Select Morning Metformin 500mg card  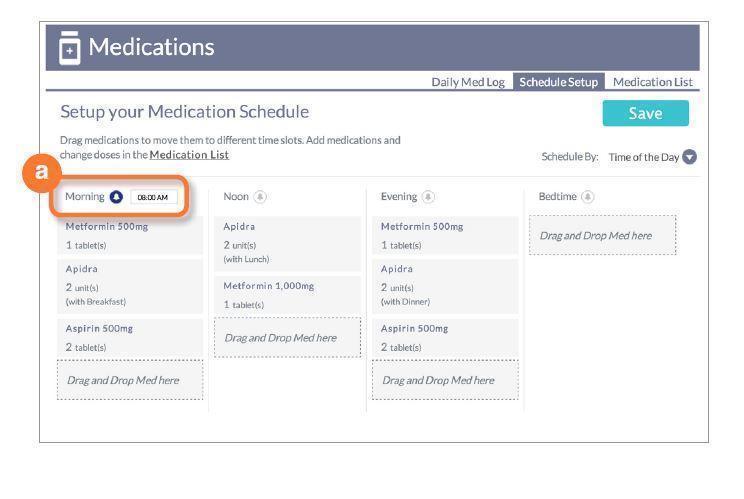130,235
